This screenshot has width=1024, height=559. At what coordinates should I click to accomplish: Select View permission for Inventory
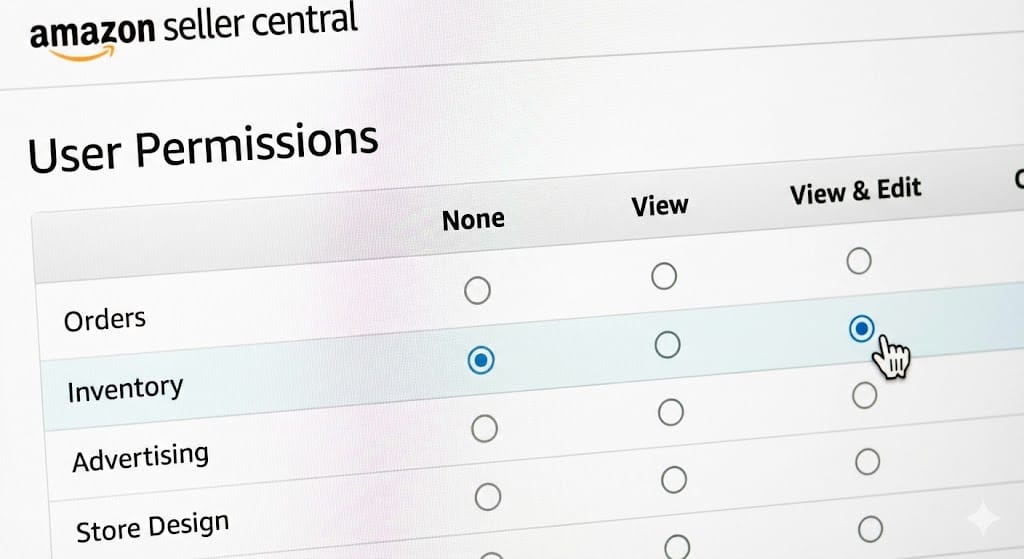click(x=667, y=344)
